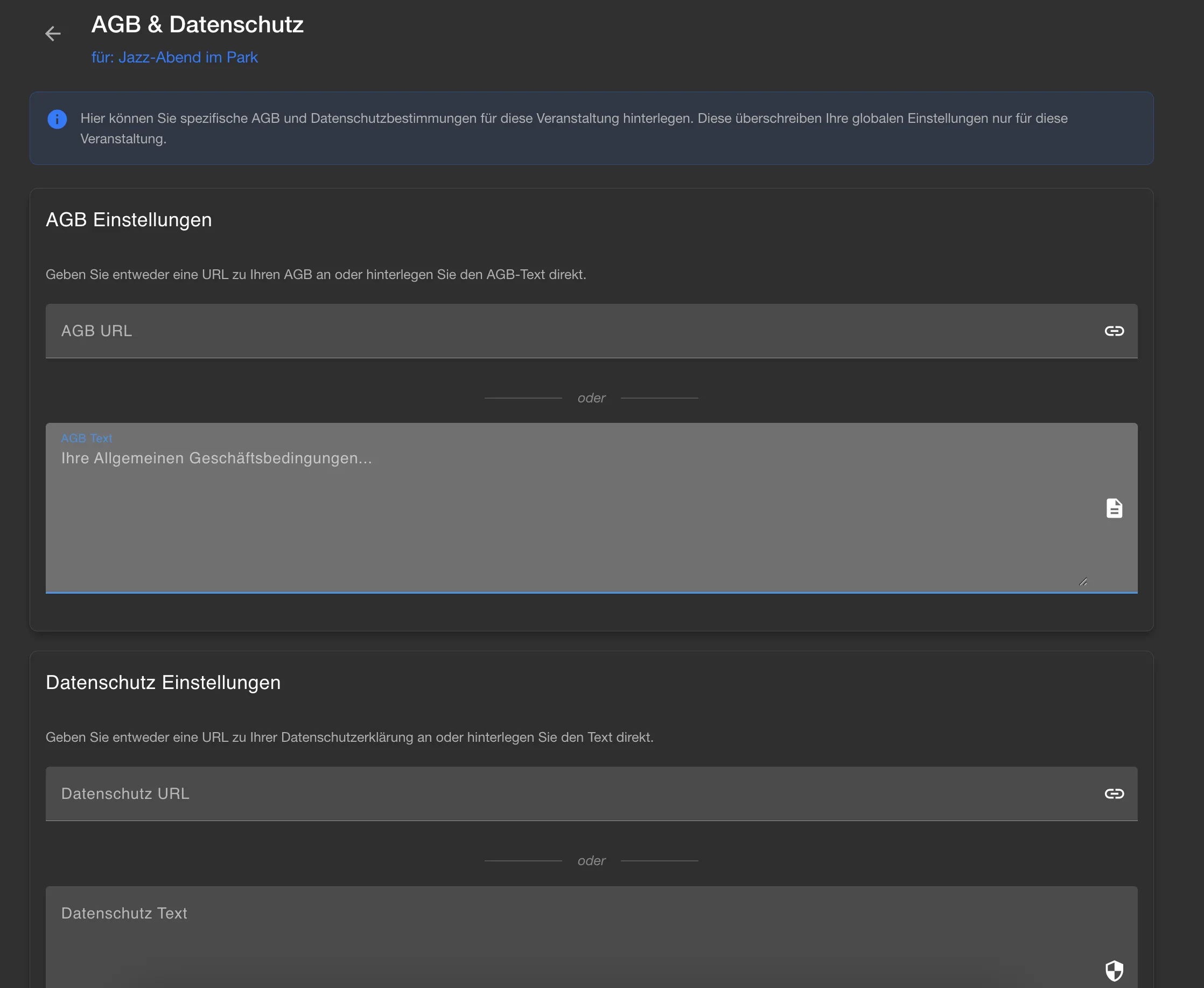Click the 'AGB & Datenschutz' page title
Viewport: 1204px width, 988px height.
[198, 24]
